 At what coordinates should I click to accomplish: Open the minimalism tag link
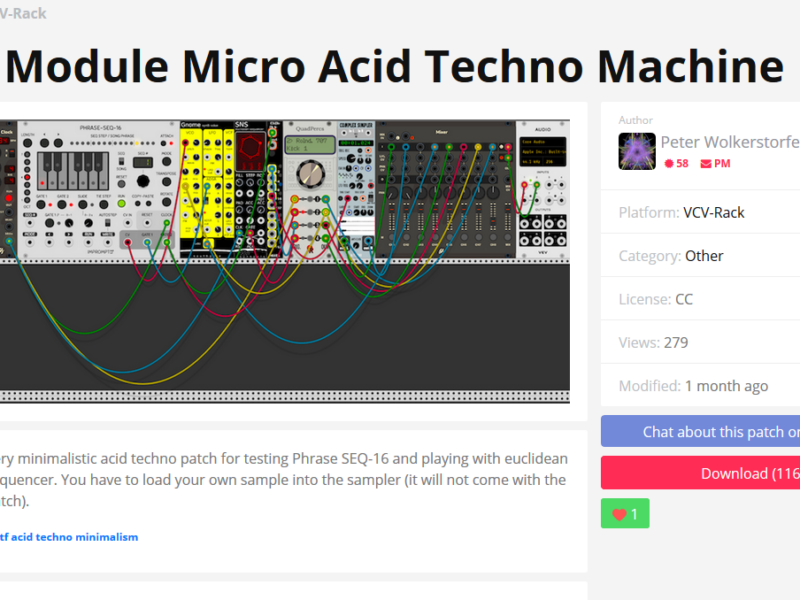coord(107,537)
